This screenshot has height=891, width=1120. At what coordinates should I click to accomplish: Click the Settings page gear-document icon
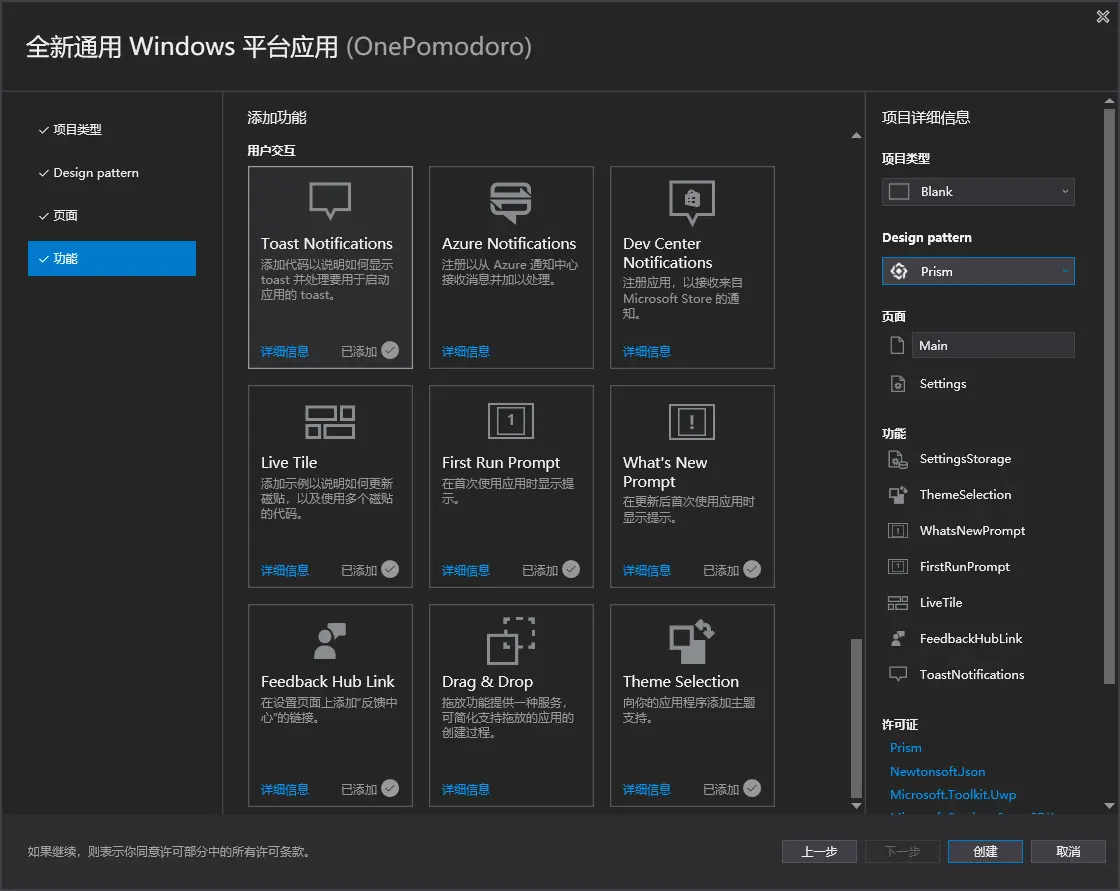898,384
